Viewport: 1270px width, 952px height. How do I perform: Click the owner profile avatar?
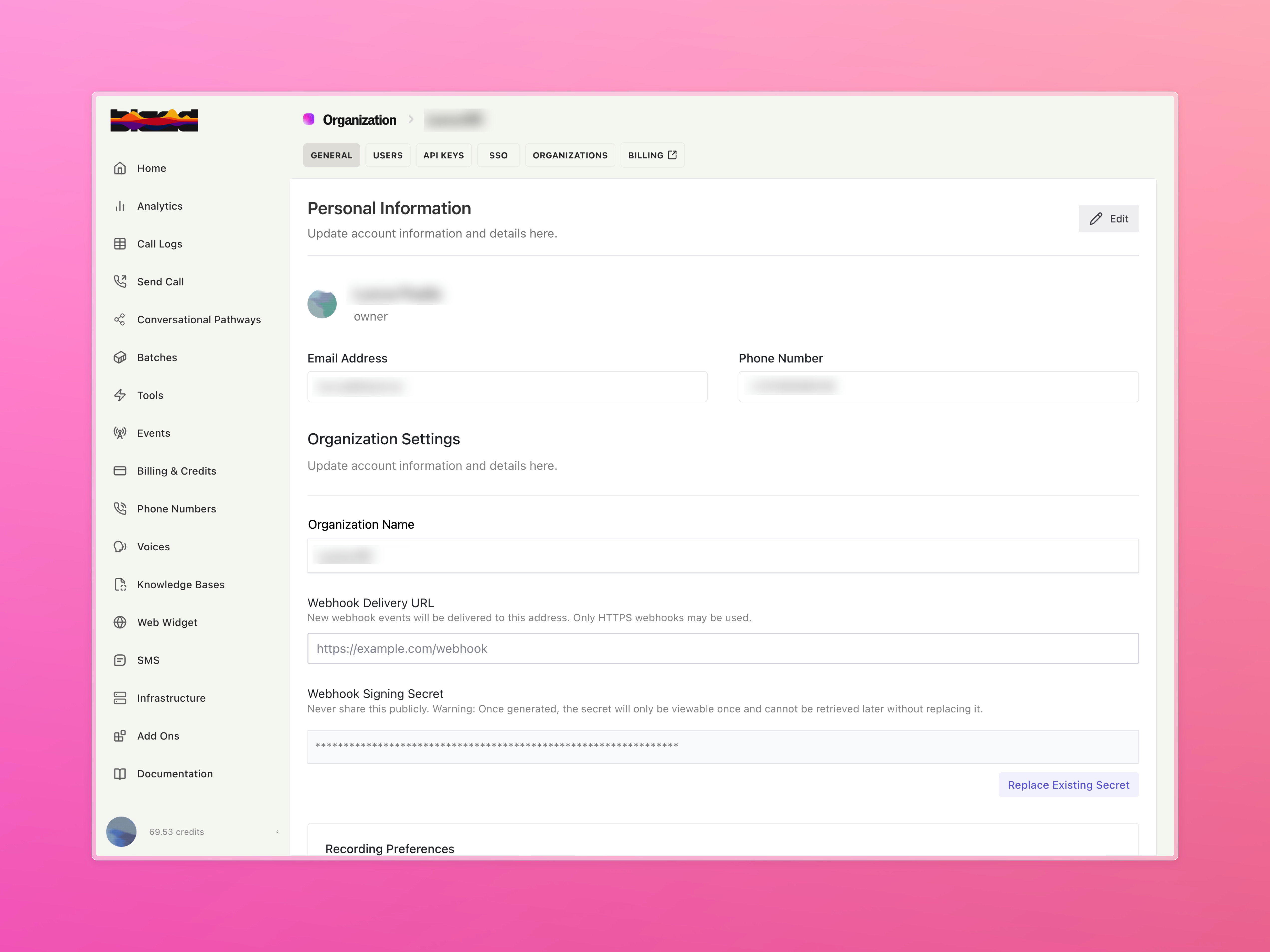[x=322, y=304]
